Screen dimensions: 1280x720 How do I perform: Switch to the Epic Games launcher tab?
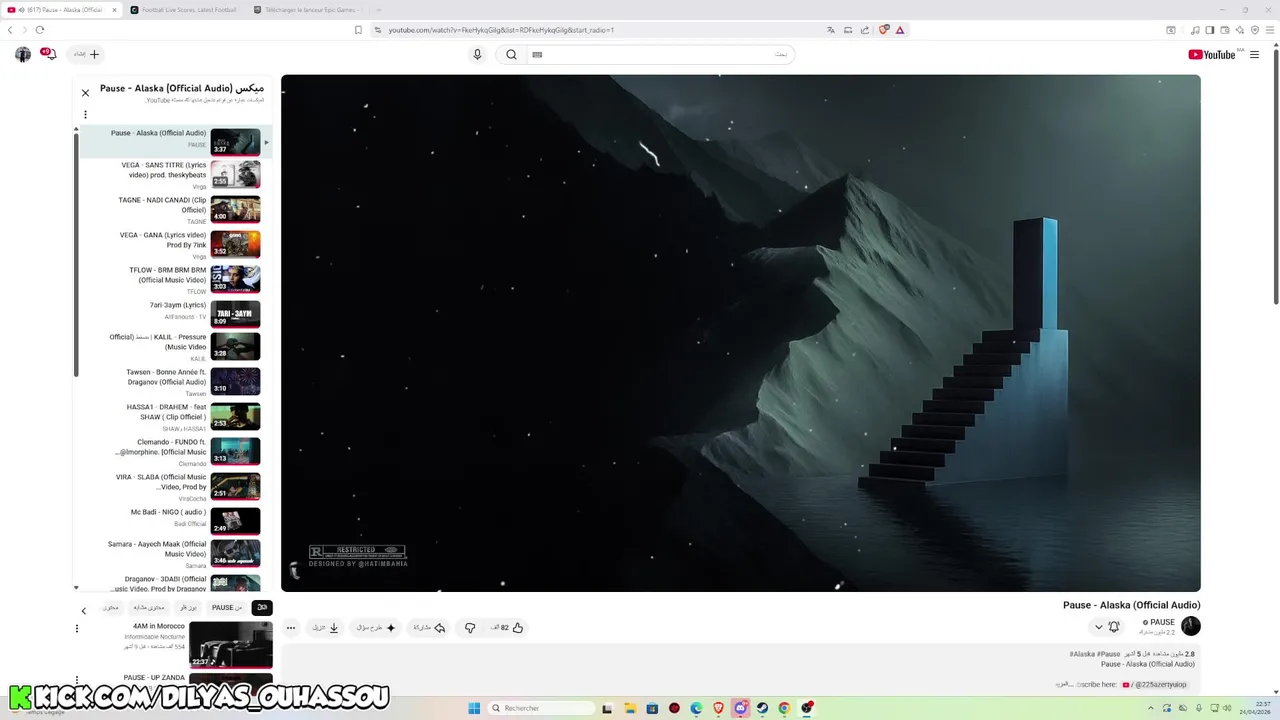306,10
